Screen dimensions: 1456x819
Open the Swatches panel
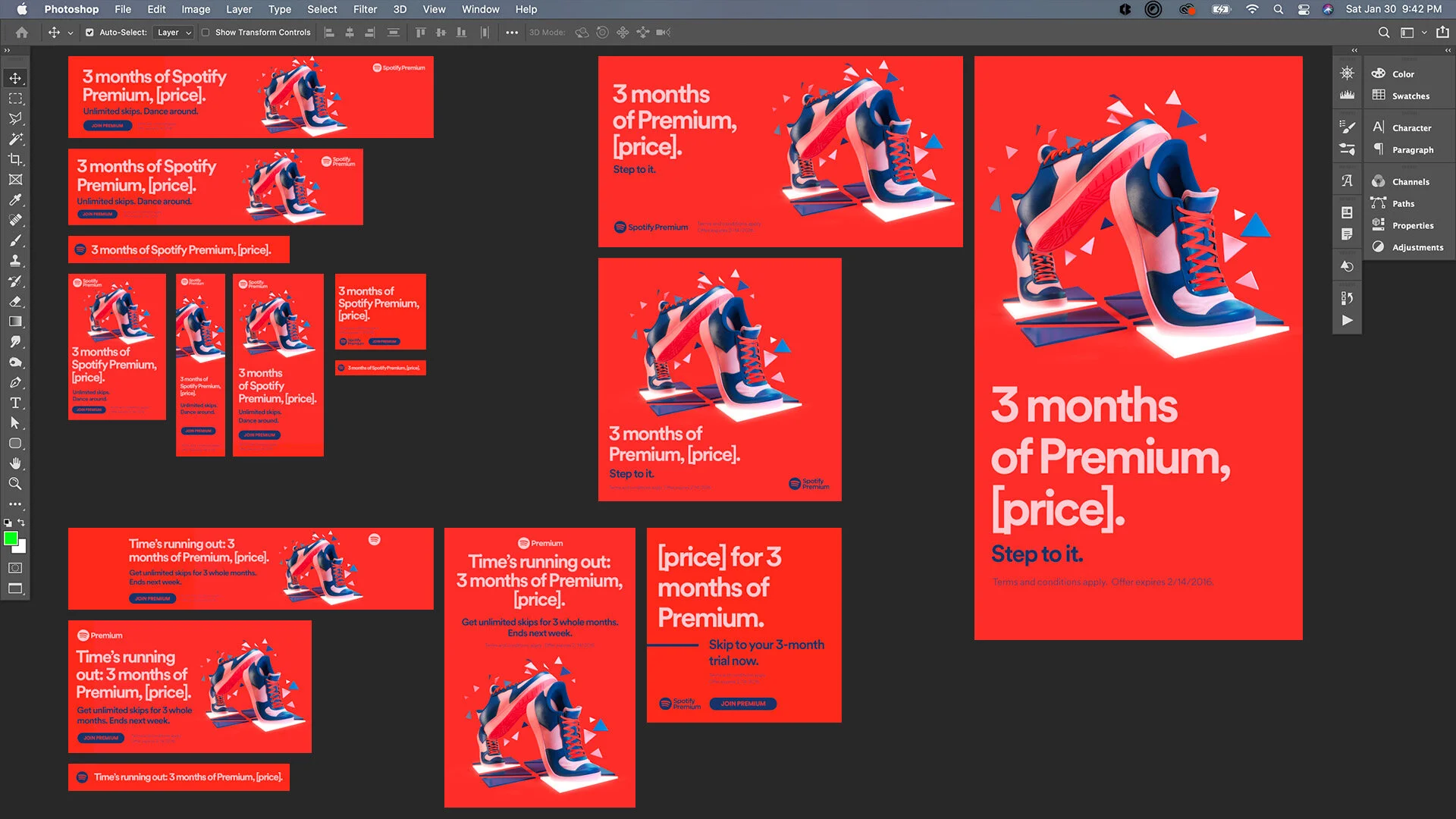[x=1410, y=96]
